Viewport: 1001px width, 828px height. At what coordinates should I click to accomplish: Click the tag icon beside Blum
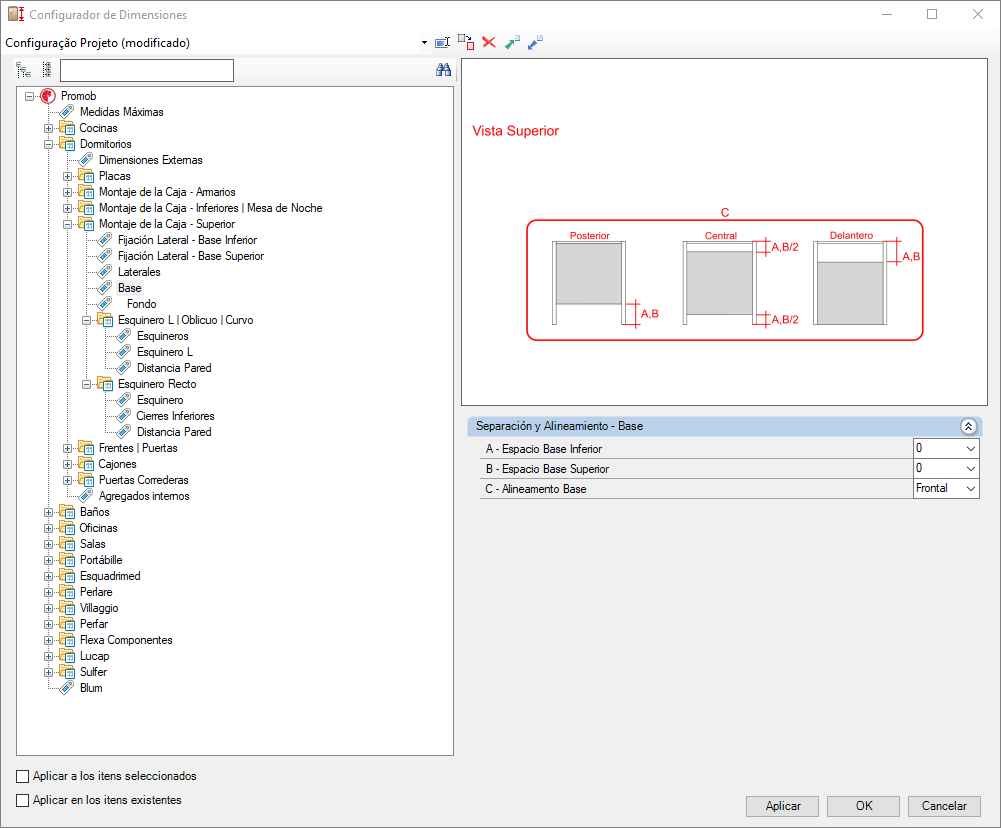pos(67,688)
